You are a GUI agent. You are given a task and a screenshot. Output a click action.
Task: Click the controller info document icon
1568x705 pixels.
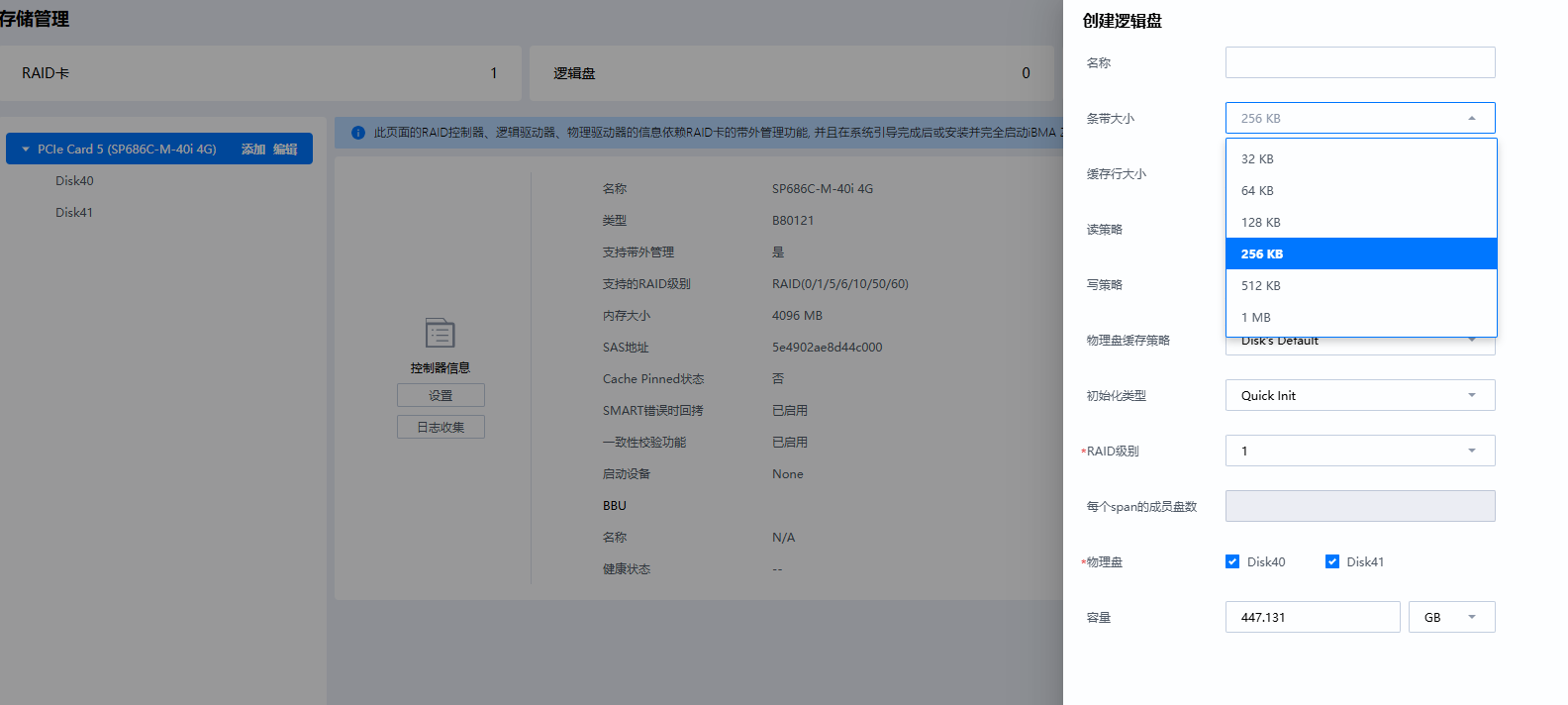click(x=440, y=333)
